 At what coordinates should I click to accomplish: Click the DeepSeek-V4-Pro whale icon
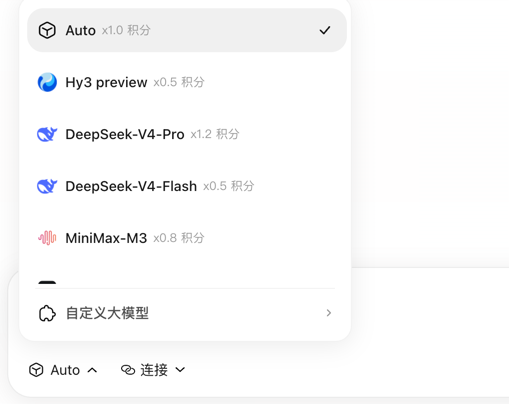click(47, 134)
